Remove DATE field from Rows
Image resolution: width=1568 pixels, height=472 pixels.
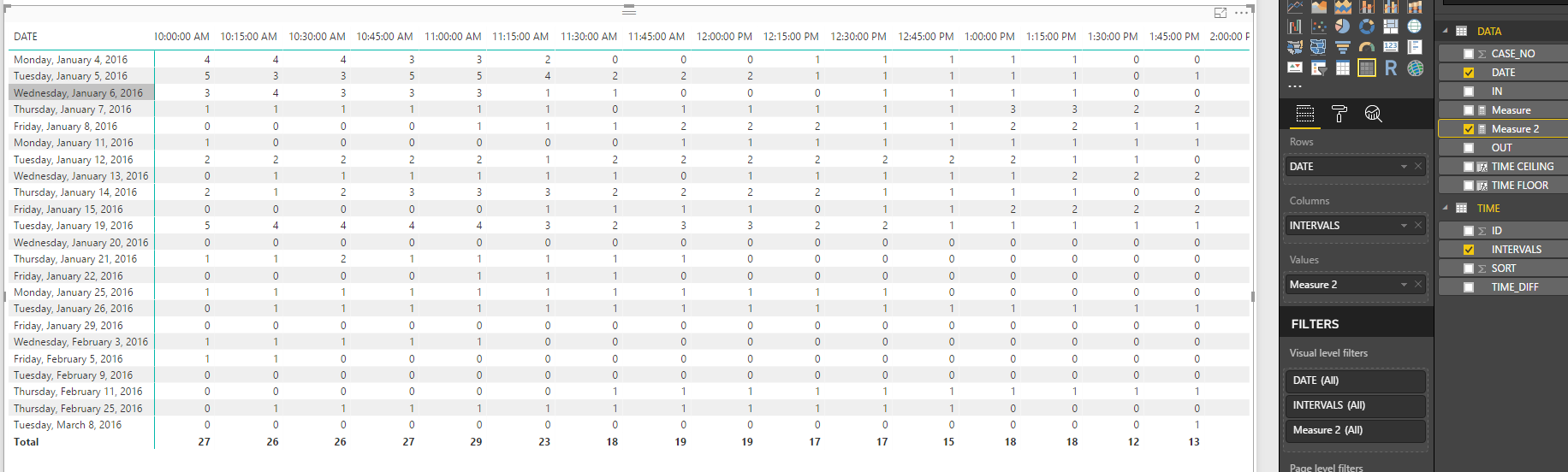coord(1418,167)
